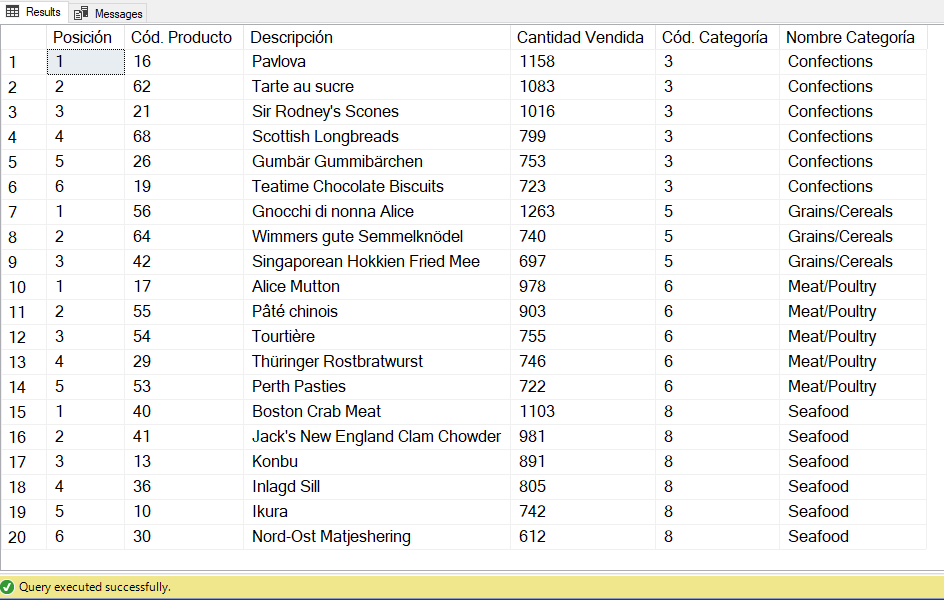Select the Tourtière cell
This screenshot has height=600, width=944.
pos(377,336)
